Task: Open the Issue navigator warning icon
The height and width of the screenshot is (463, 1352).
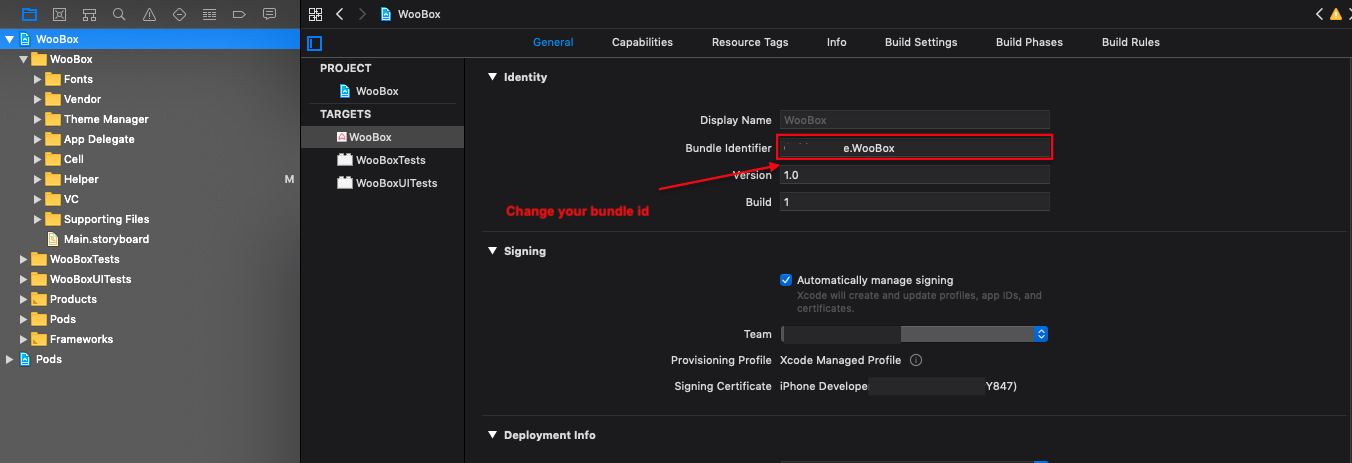Action: click(149, 14)
